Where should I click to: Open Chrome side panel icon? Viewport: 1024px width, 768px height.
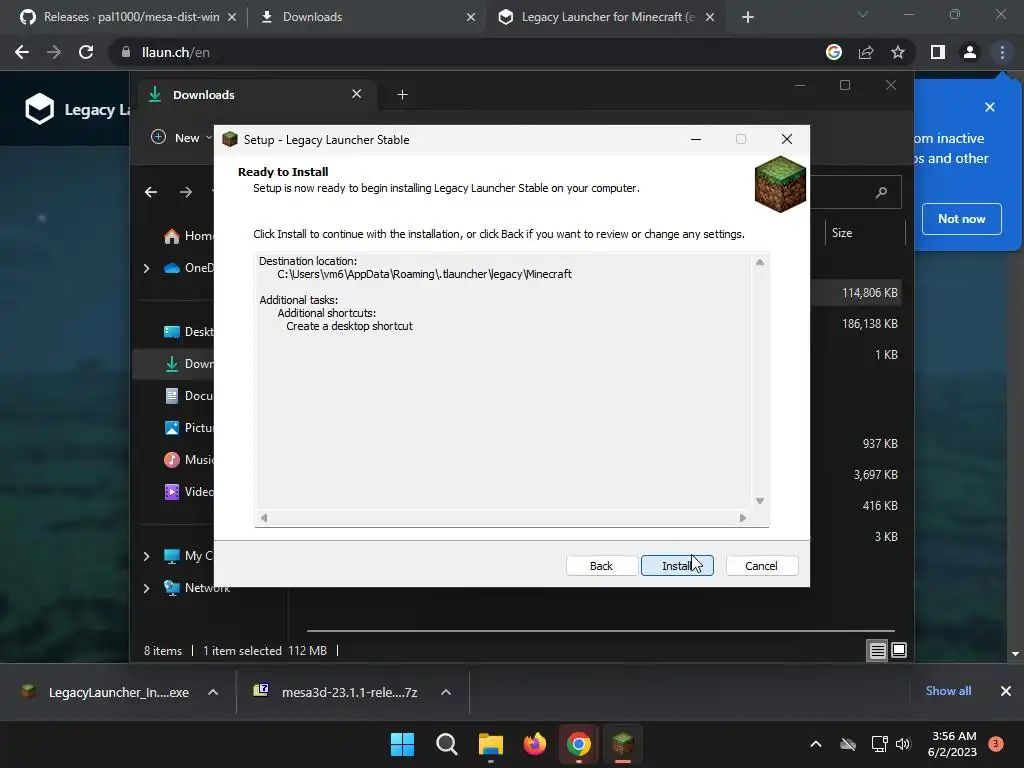coord(938,52)
